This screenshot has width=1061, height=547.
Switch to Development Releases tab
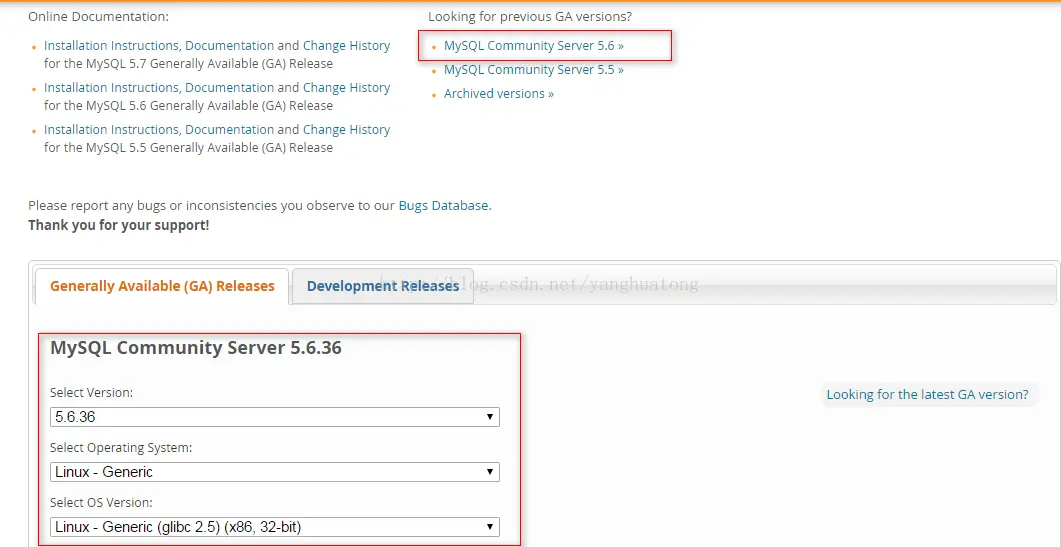[383, 286]
